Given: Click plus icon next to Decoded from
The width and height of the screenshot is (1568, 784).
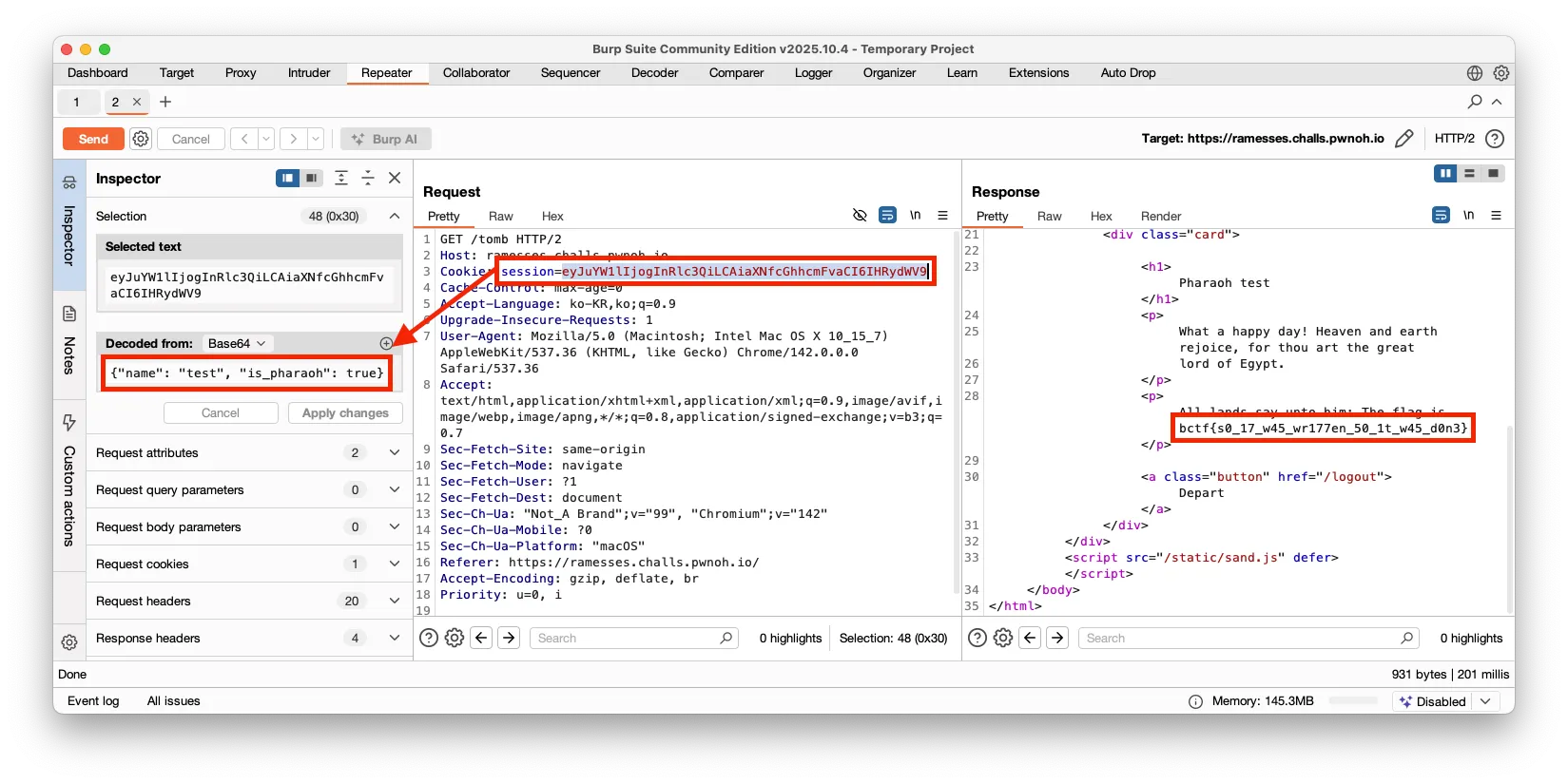Looking at the screenshot, I should click(386, 343).
